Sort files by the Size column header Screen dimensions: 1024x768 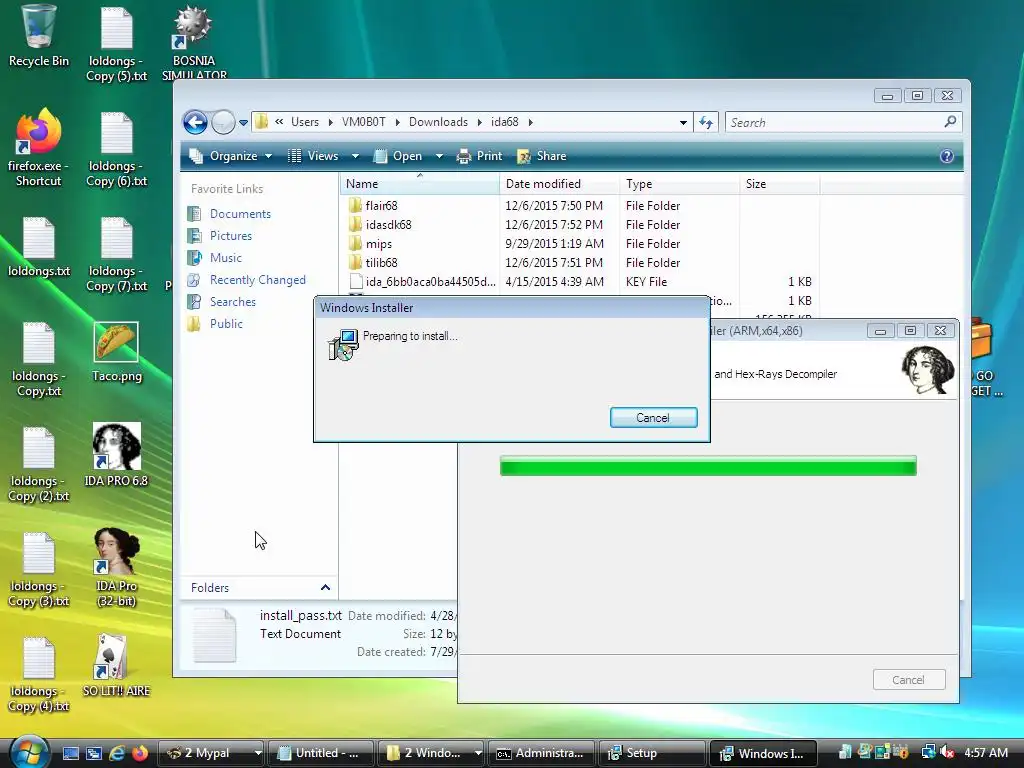(x=780, y=184)
